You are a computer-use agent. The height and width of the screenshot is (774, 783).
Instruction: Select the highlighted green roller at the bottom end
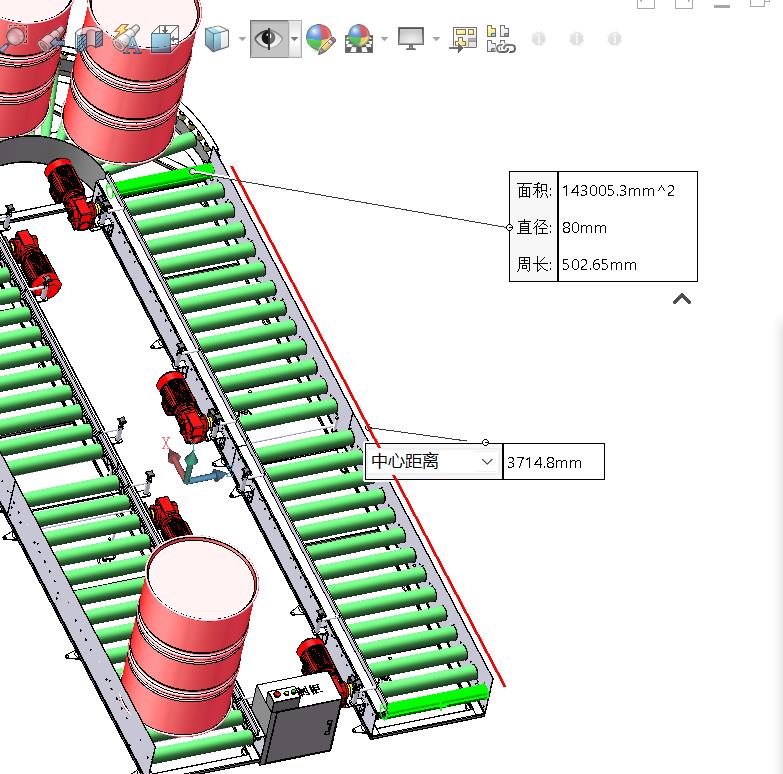pyautogui.click(x=434, y=701)
